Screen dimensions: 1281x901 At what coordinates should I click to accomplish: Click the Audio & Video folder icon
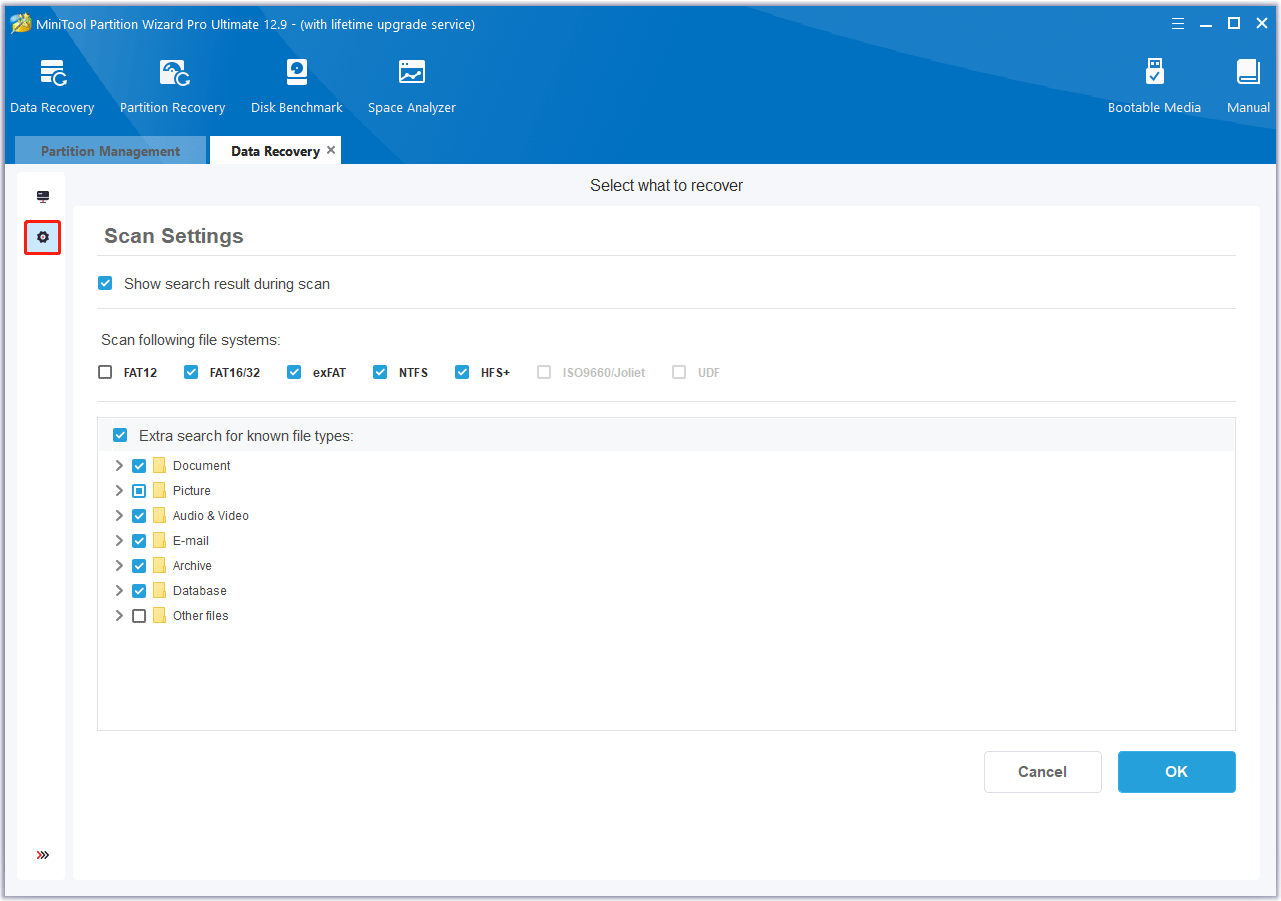click(160, 516)
